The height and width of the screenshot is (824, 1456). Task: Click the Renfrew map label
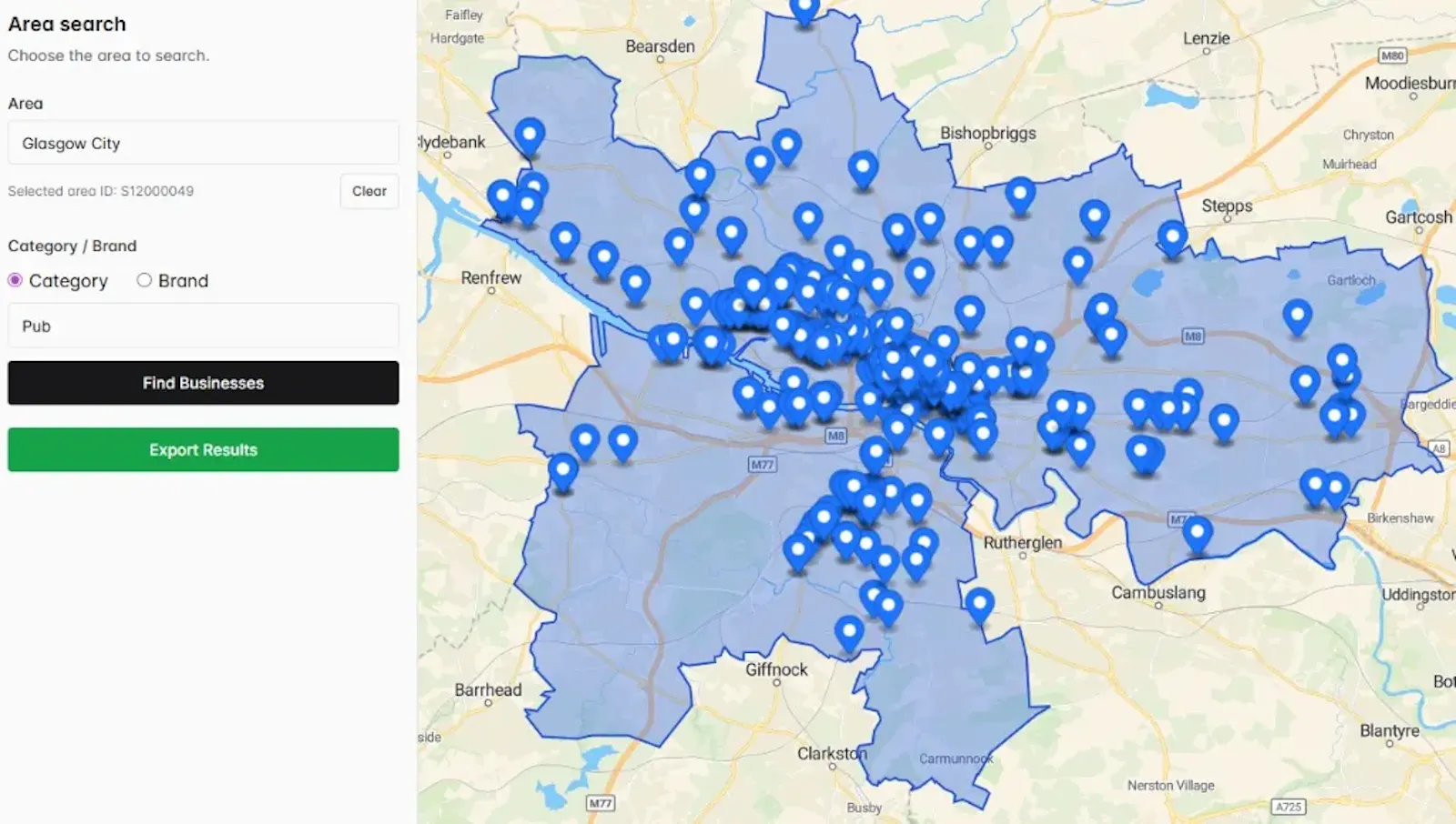491,277
